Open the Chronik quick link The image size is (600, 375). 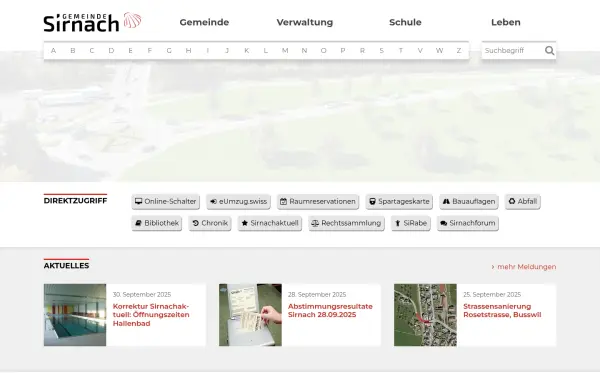(x=210, y=223)
